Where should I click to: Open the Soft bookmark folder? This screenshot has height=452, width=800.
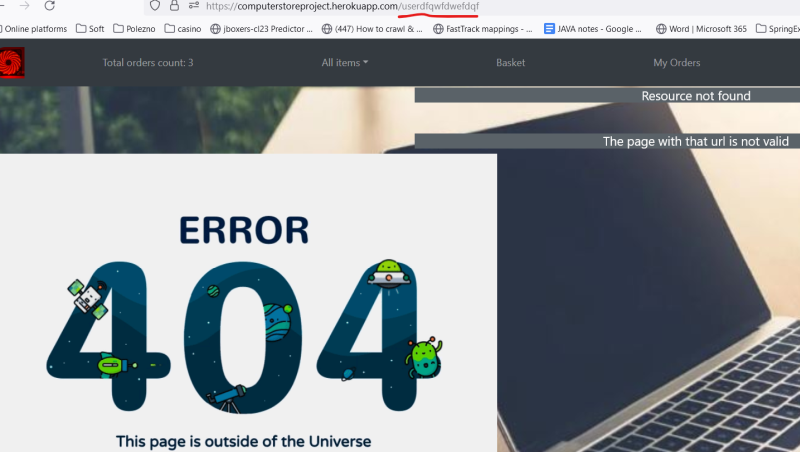tap(90, 29)
